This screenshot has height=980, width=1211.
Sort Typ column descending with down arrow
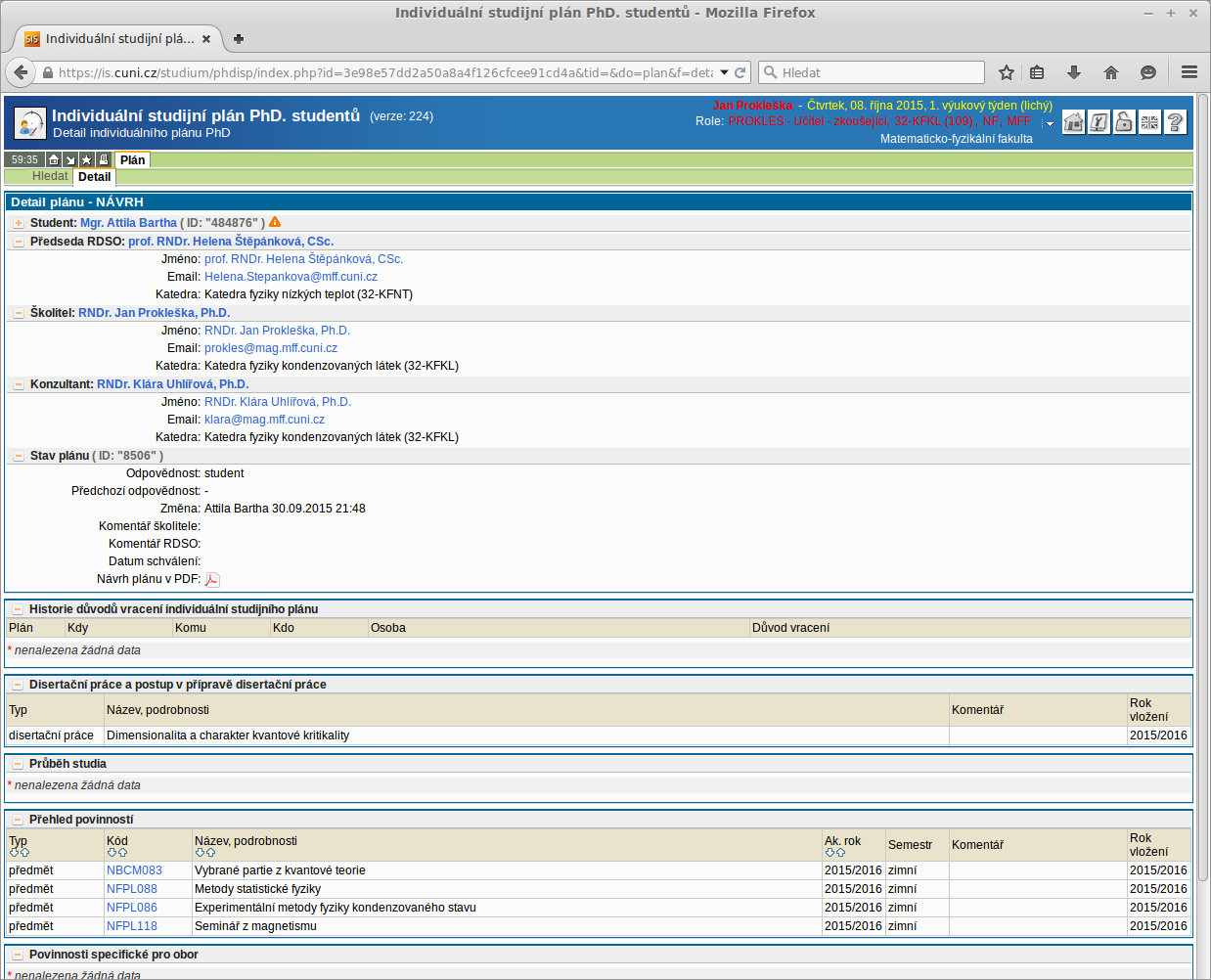(14, 853)
